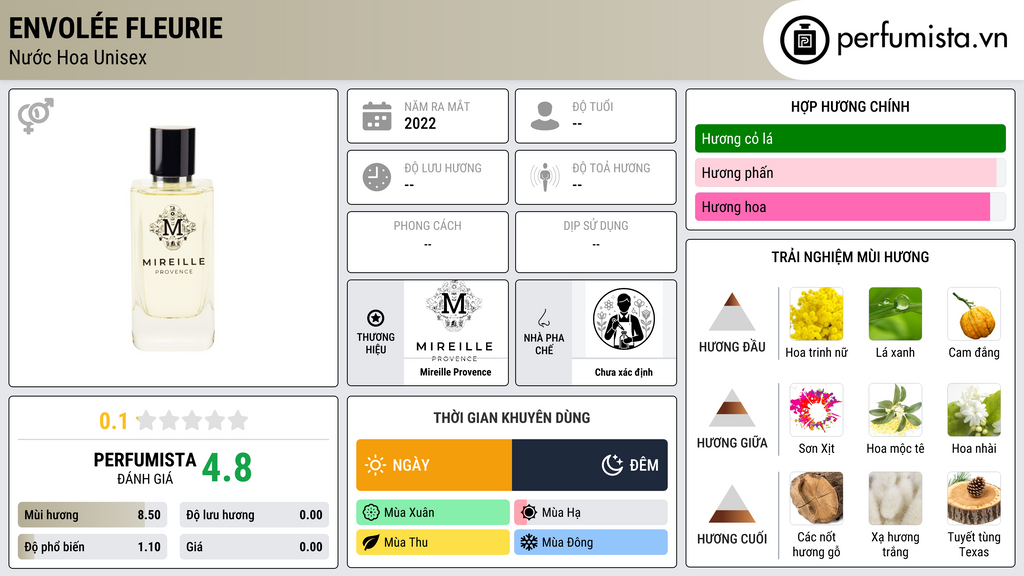Screen dimensions: 1024x576
Task: Choose the Mùa Xuân season chip
Action: coord(433,513)
